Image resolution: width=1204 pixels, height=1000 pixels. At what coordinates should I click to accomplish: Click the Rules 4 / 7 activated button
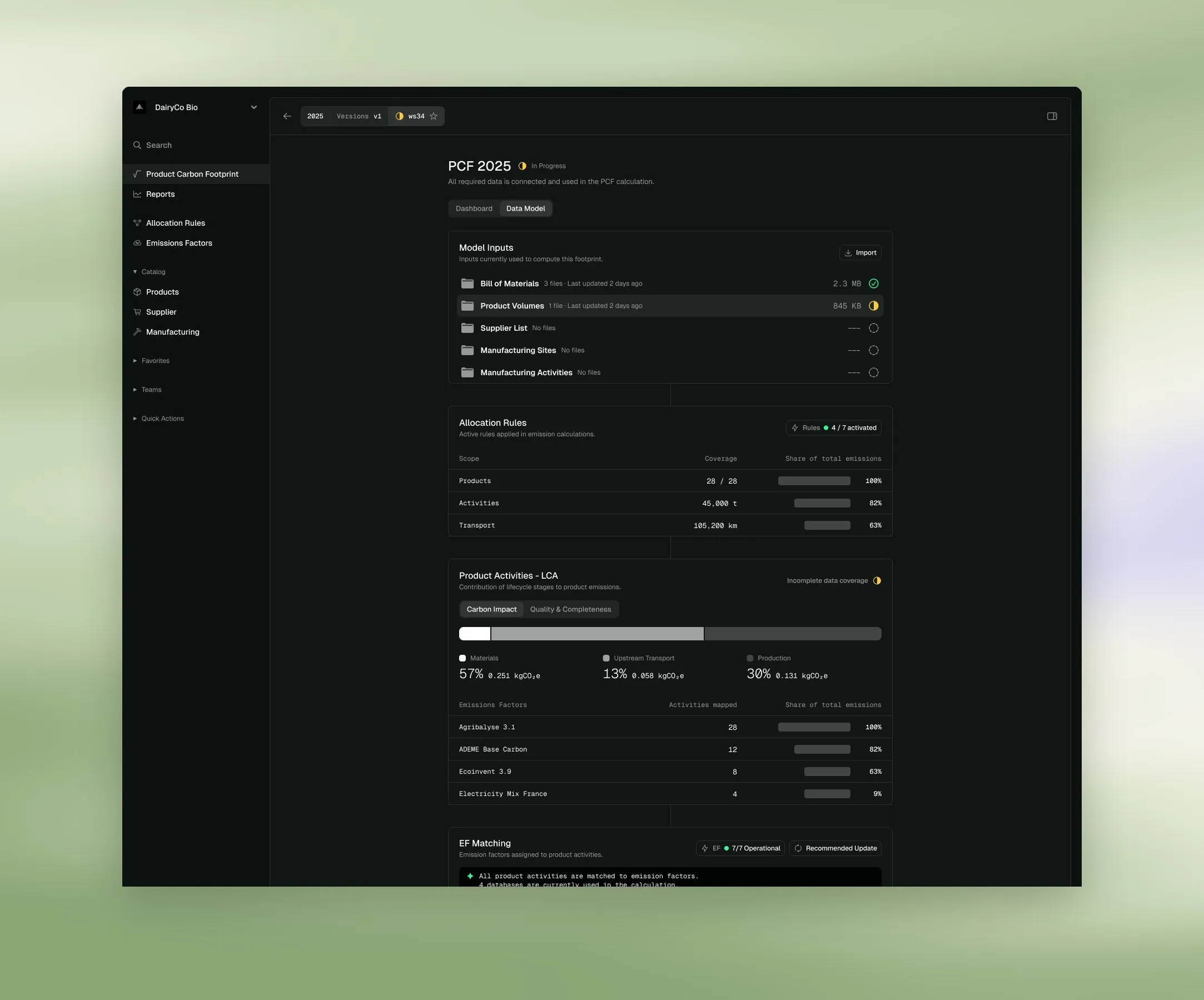(x=834, y=428)
